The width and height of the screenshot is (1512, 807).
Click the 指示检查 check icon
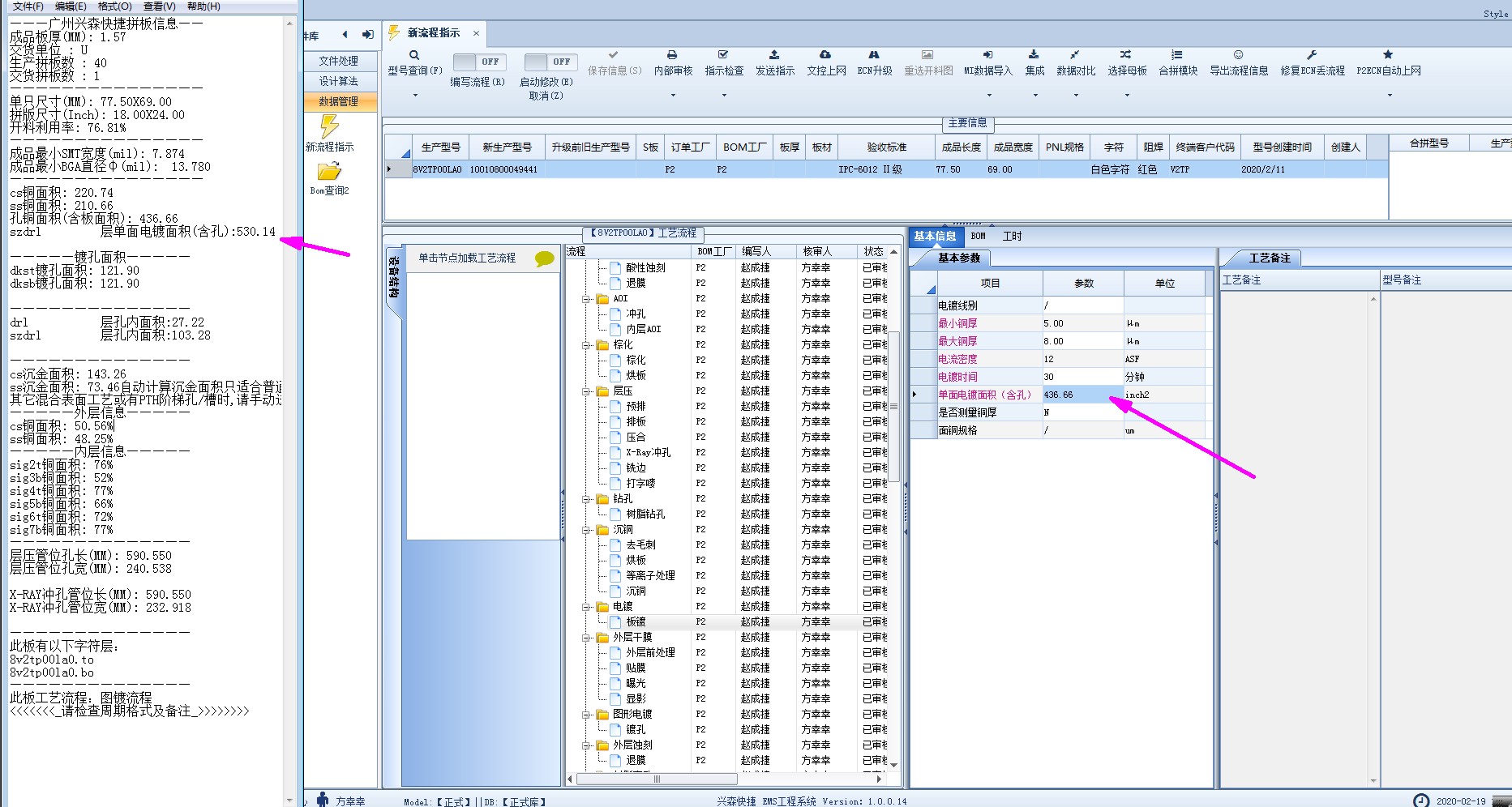click(723, 54)
